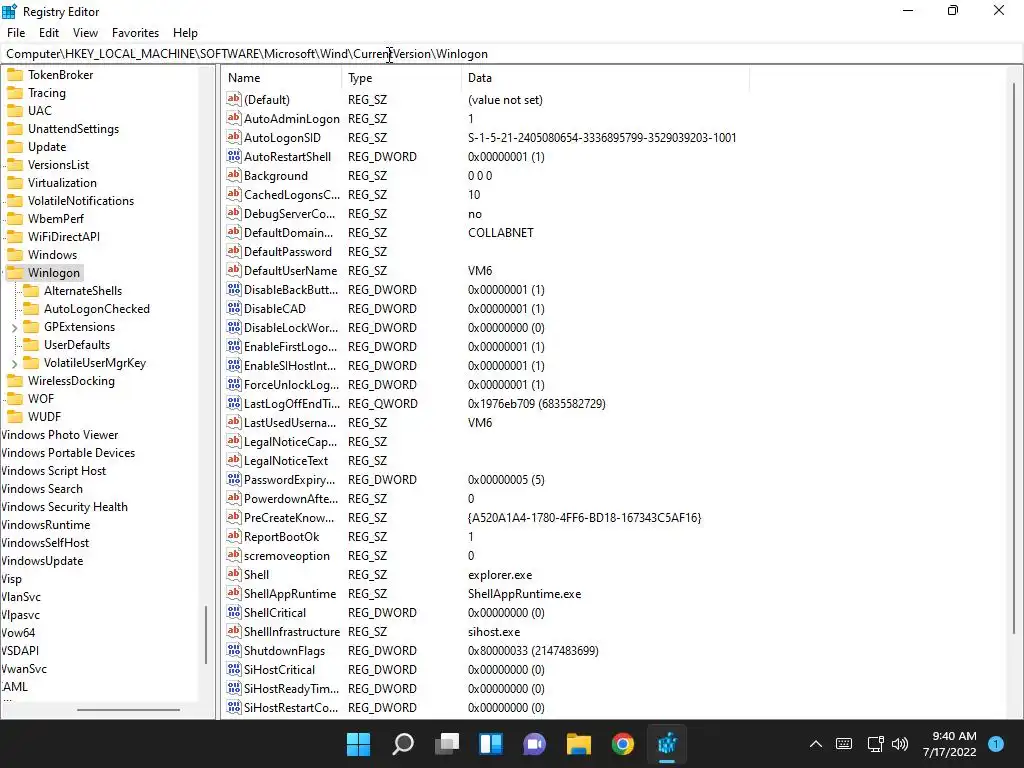
Task: Select the PreCreateKnow... value
Action: point(289,517)
